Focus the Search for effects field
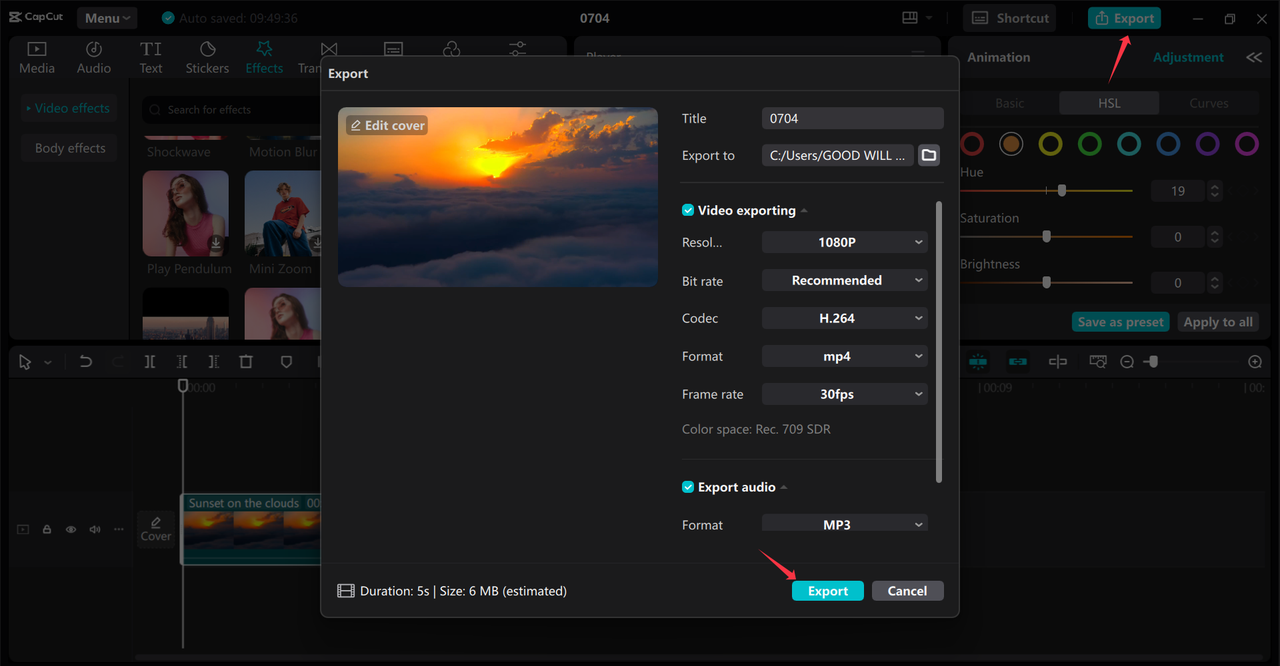The image size is (1280, 666). 232,110
